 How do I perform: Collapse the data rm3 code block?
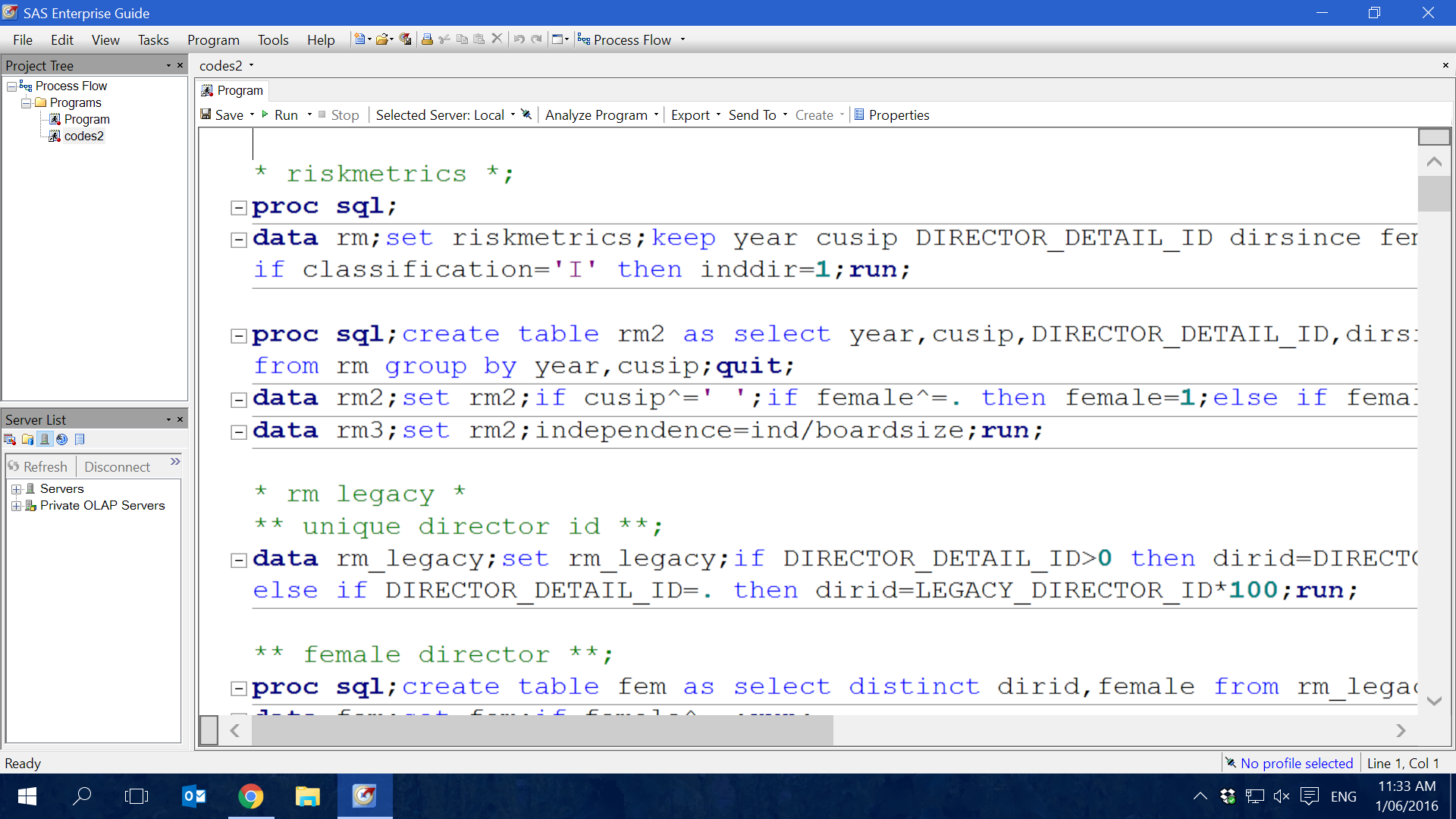238,431
